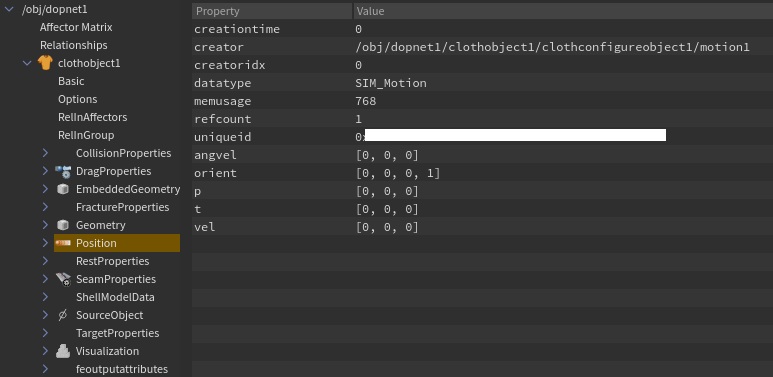Select the highlighted Position label
Viewport: 773px width, 377px height.
click(96, 243)
